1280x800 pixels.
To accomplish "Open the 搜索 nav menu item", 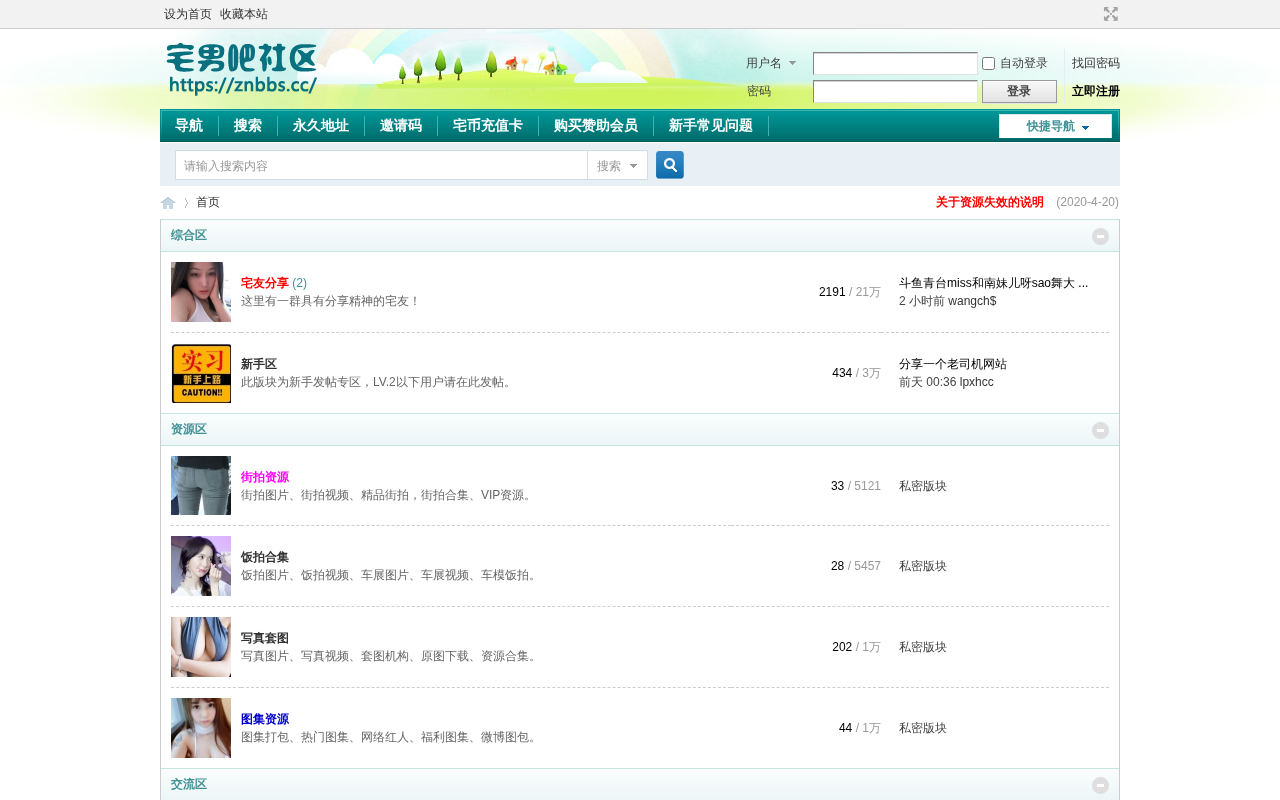I will pyautogui.click(x=248, y=126).
